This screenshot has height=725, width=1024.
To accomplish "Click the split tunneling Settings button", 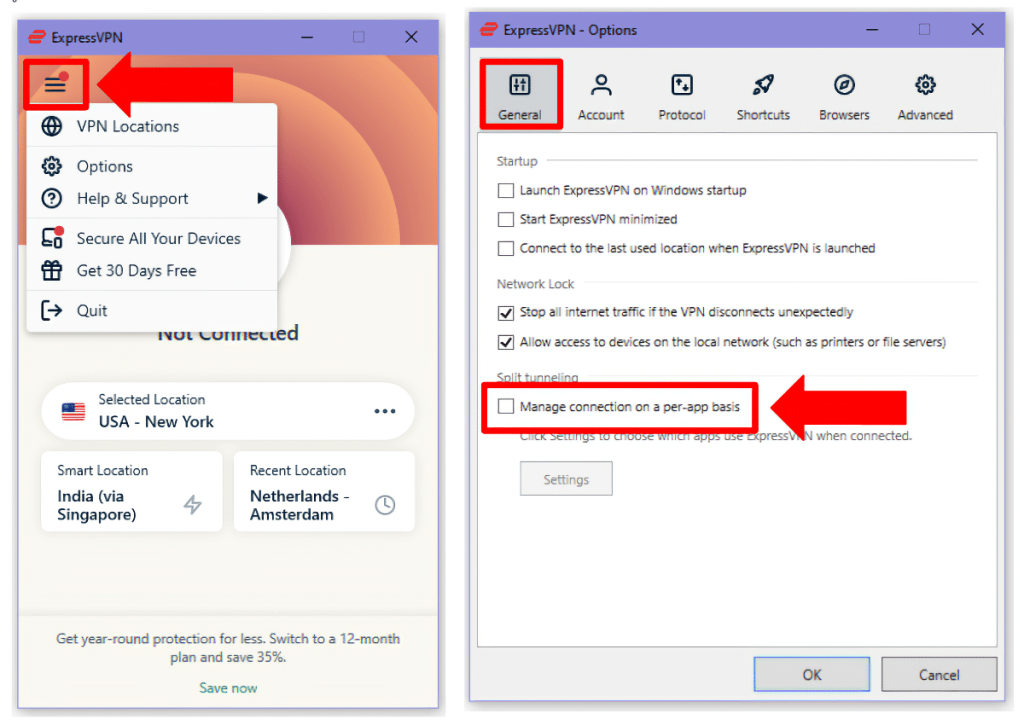I will [566, 479].
